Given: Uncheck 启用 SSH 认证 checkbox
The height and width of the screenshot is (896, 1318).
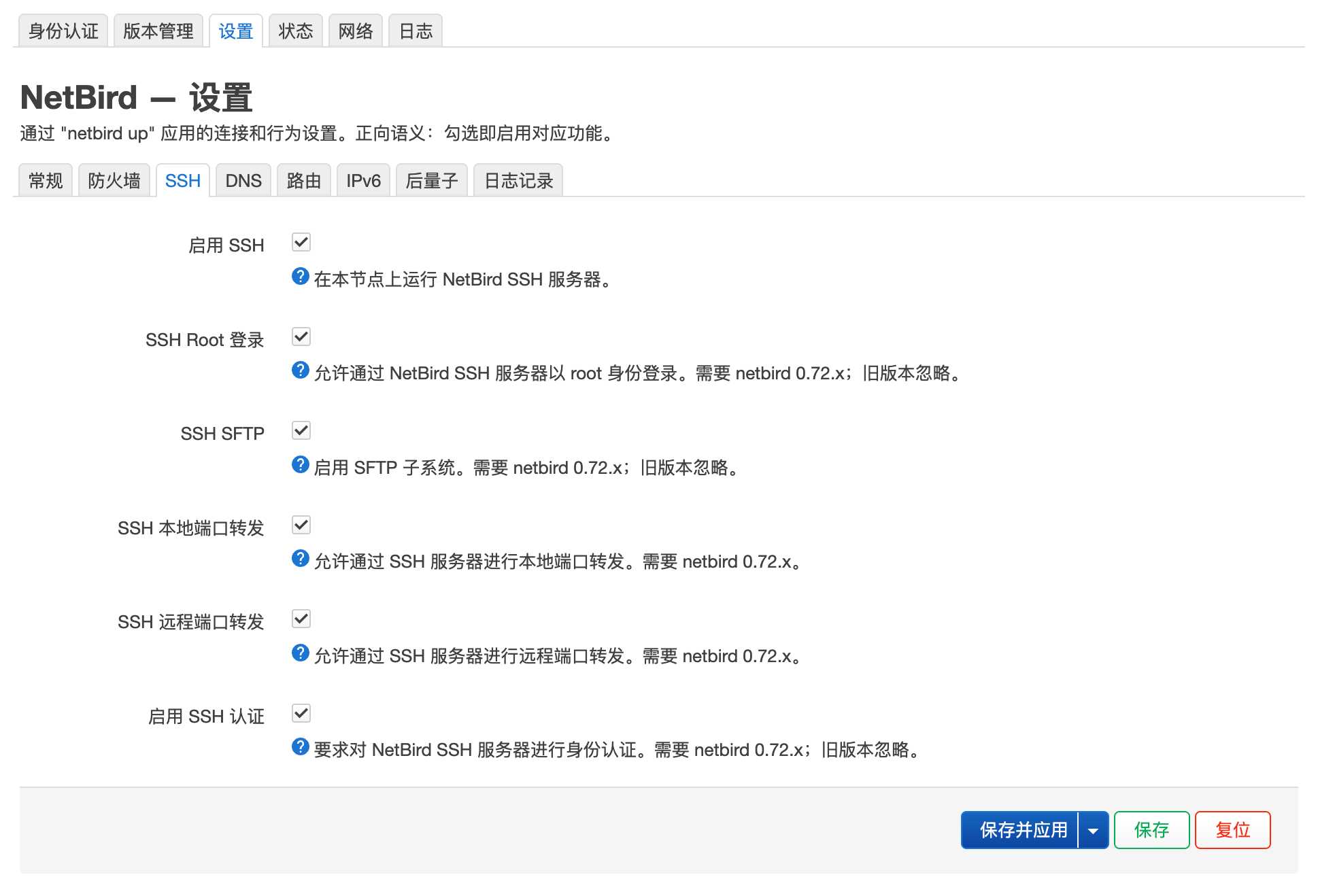Looking at the screenshot, I should pos(301,713).
